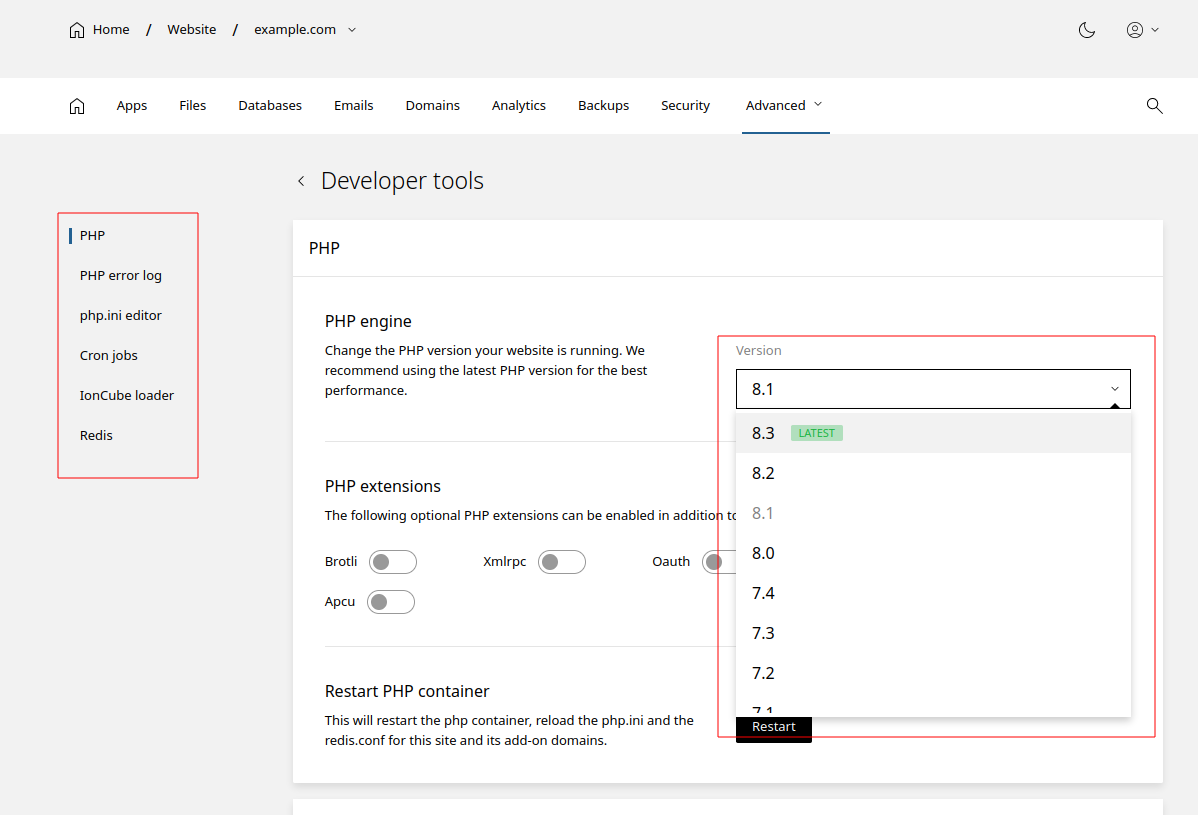
Task: Open the Security tab
Action: coord(685,106)
